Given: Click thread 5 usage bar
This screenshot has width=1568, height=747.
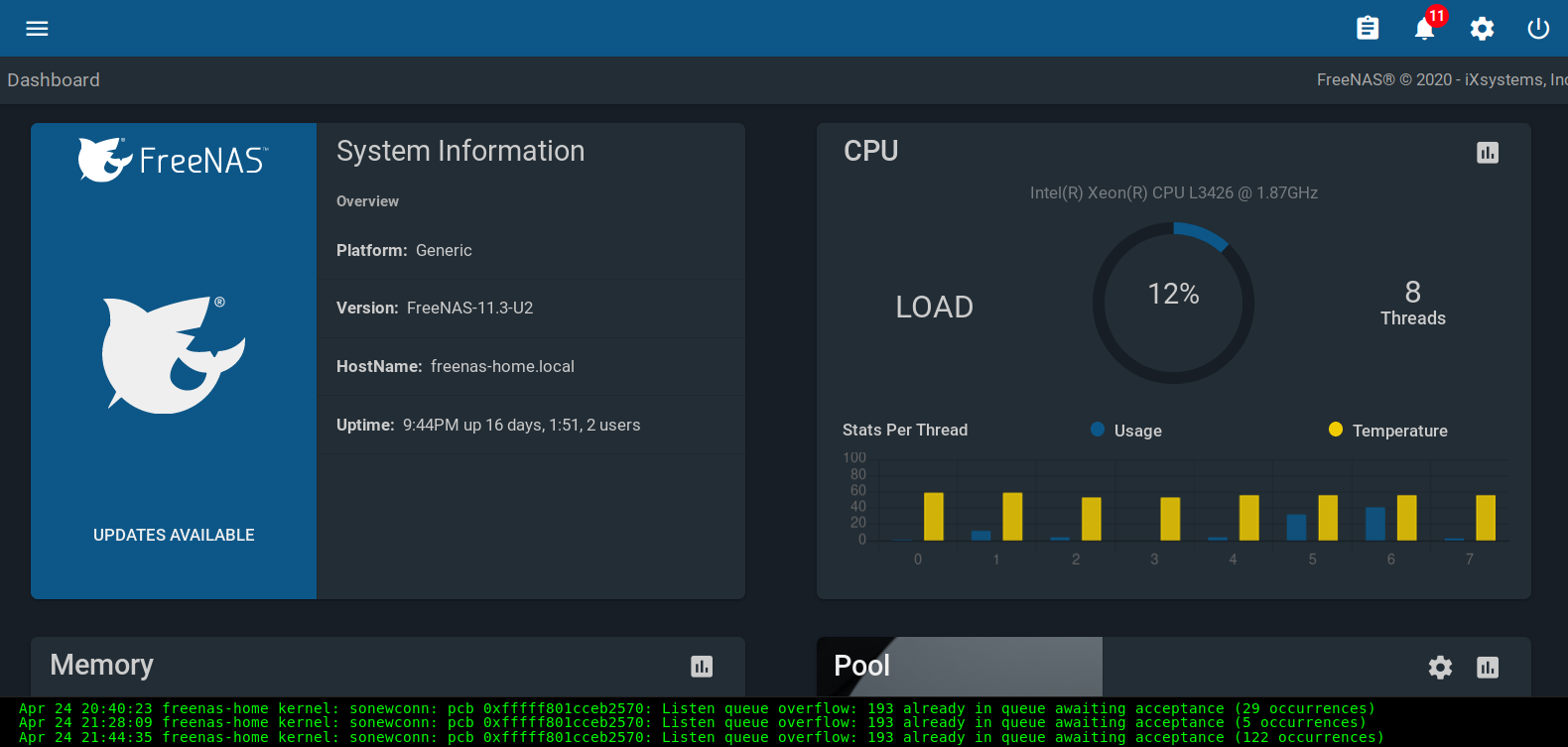Looking at the screenshot, I should (1296, 528).
